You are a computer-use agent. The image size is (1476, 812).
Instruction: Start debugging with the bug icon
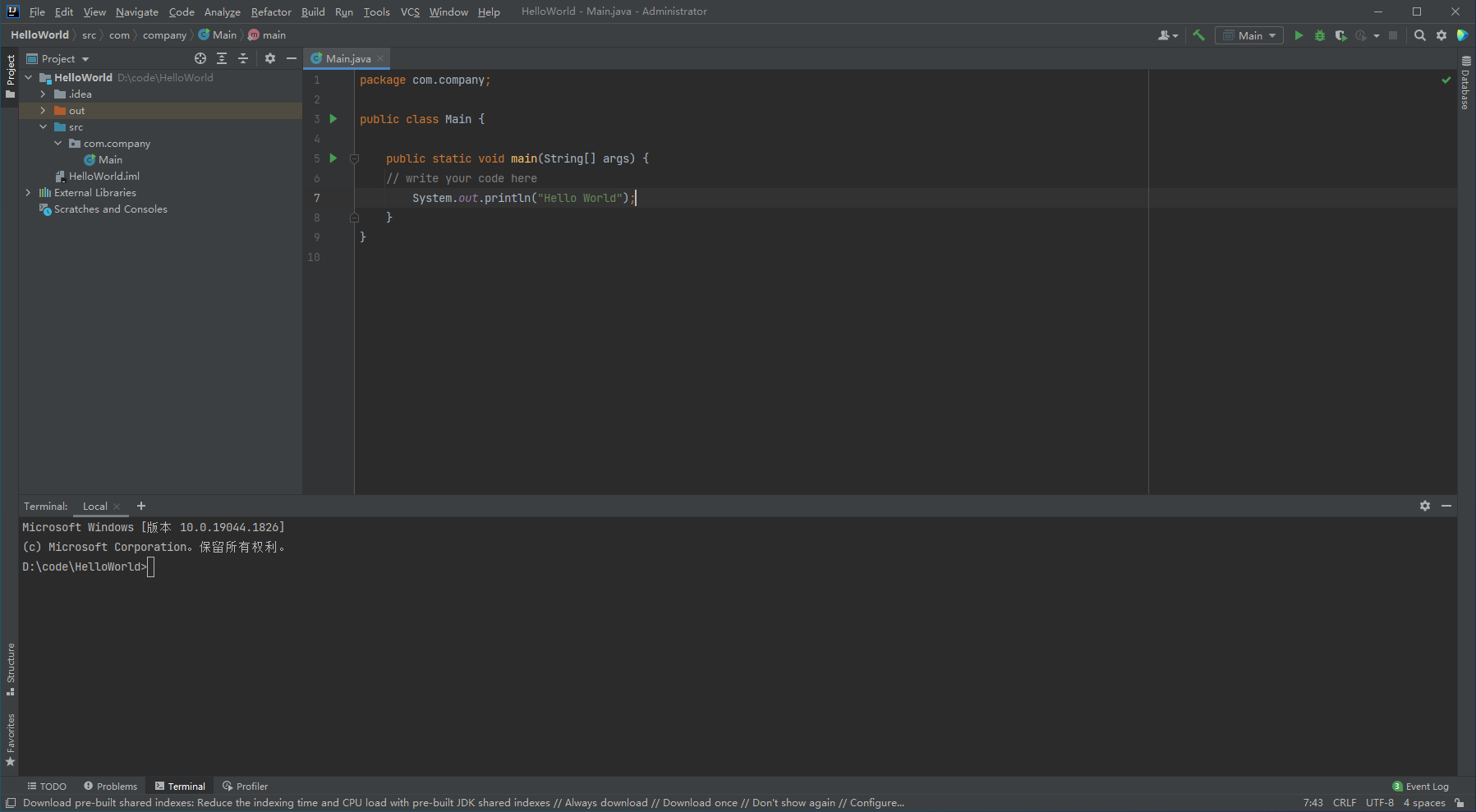(1320, 35)
